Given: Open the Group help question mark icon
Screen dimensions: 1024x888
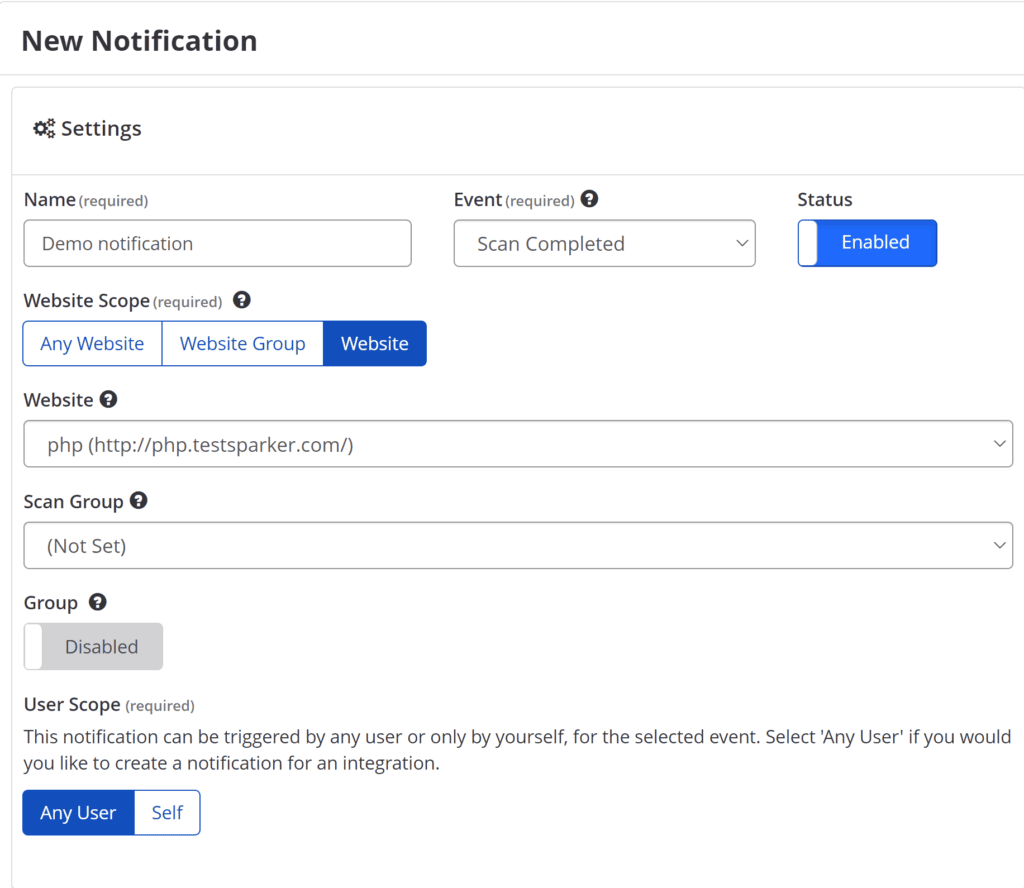Looking at the screenshot, I should point(97,602).
